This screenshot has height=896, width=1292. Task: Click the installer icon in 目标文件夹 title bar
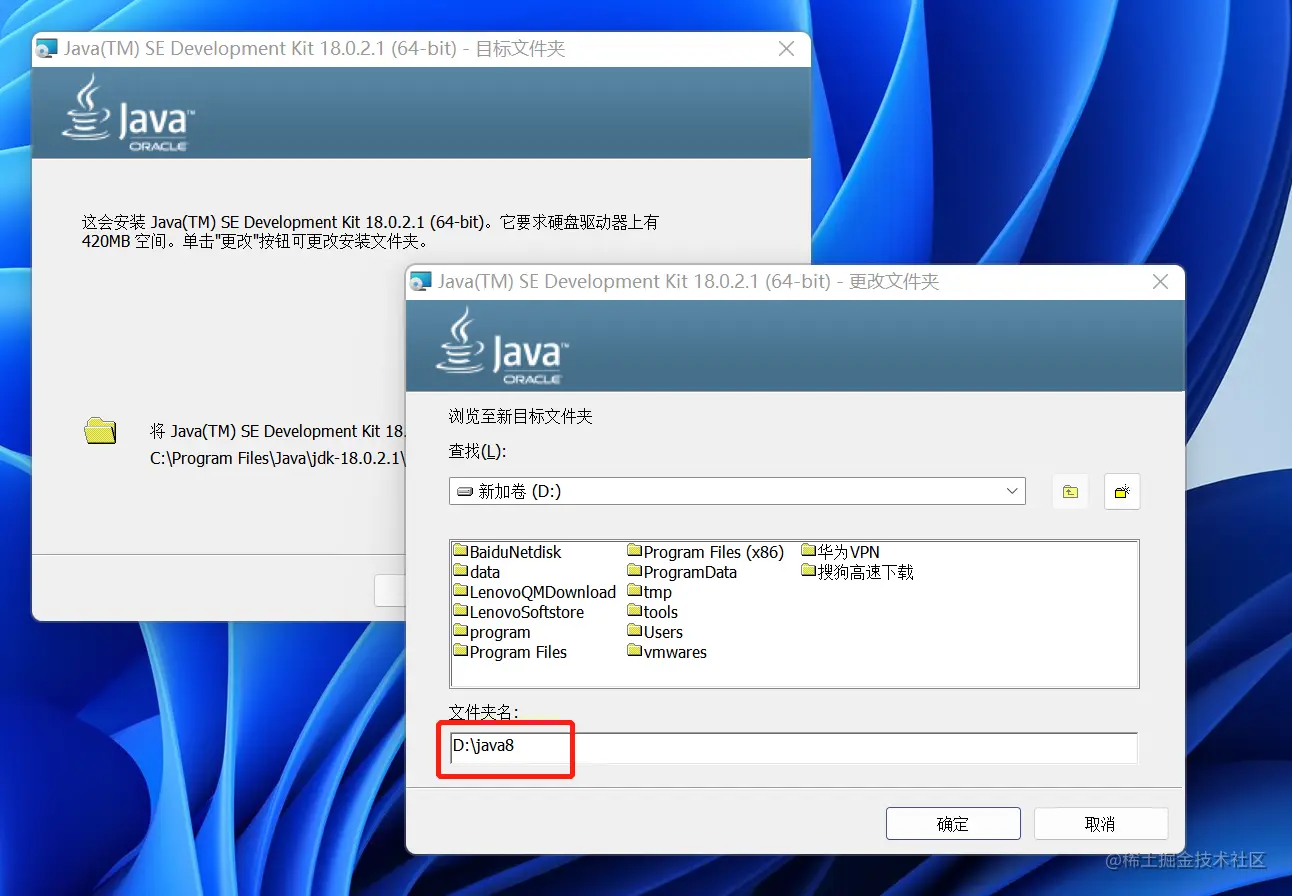pyautogui.click(x=47, y=49)
